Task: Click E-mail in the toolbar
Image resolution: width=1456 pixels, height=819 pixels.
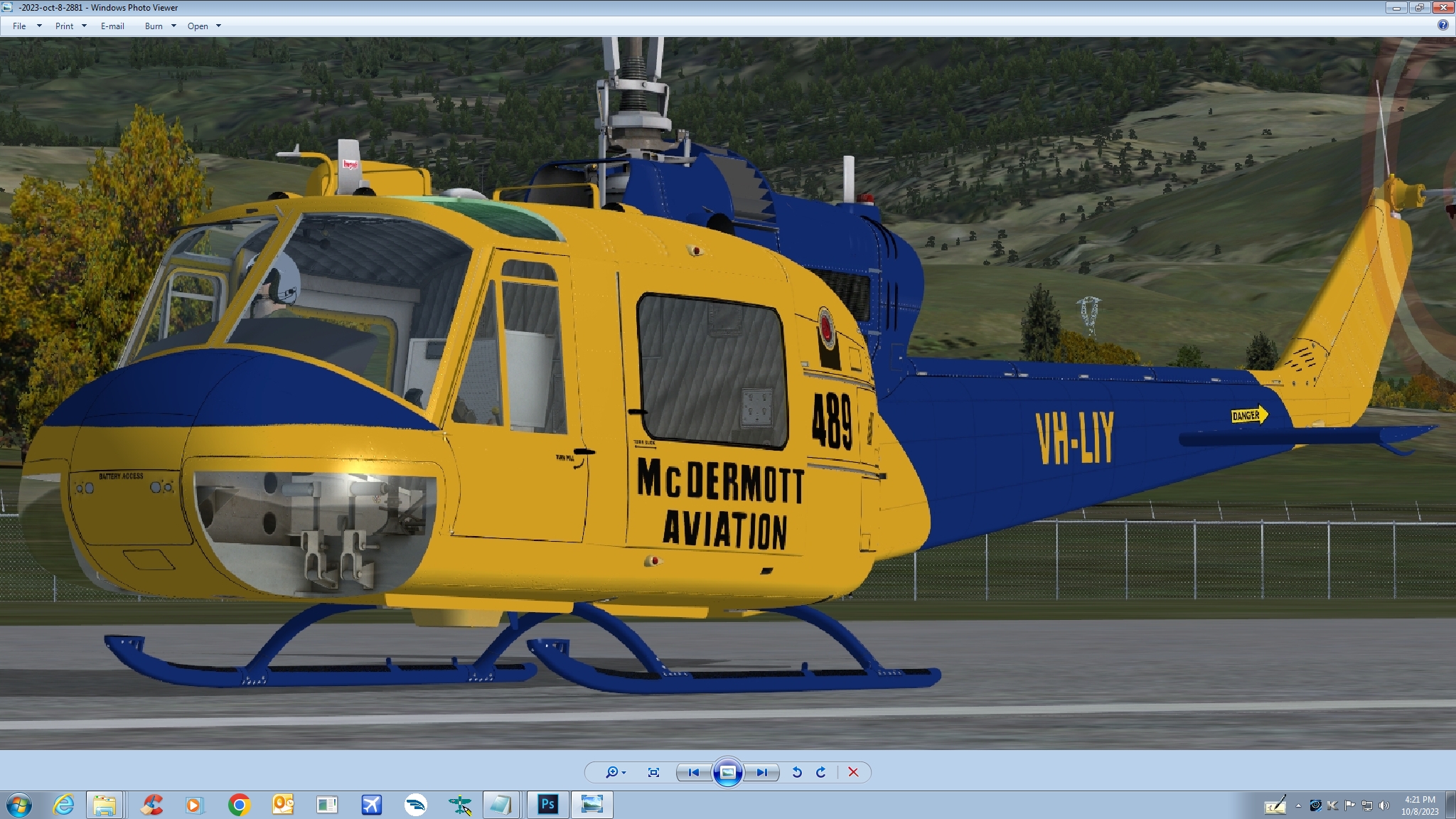Action: click(x=112, y=26)
